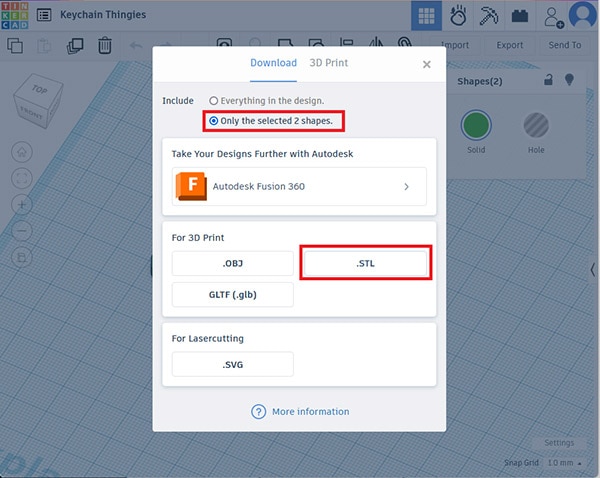Switch to the 3D Print tab
600x478 pixels.
point(329,63)
